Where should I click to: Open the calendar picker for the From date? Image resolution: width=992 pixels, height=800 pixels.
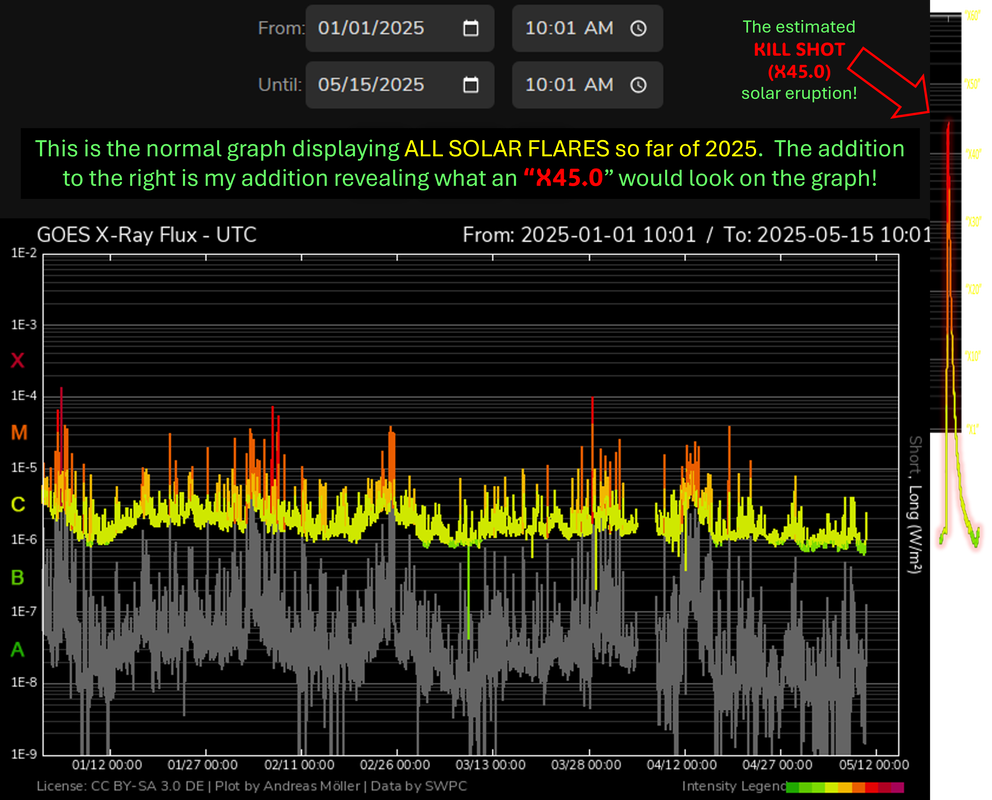pyautogui.click(x=471, y=28)
